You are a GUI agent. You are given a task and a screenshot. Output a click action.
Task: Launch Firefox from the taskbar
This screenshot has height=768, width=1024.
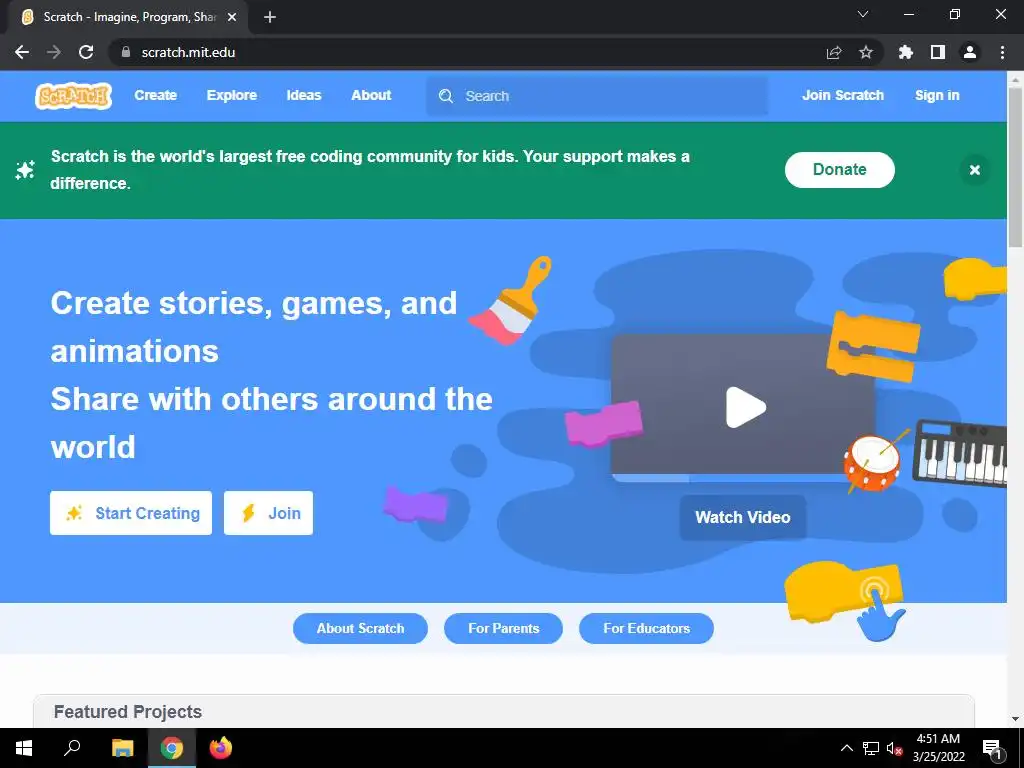tap(221, 748)
